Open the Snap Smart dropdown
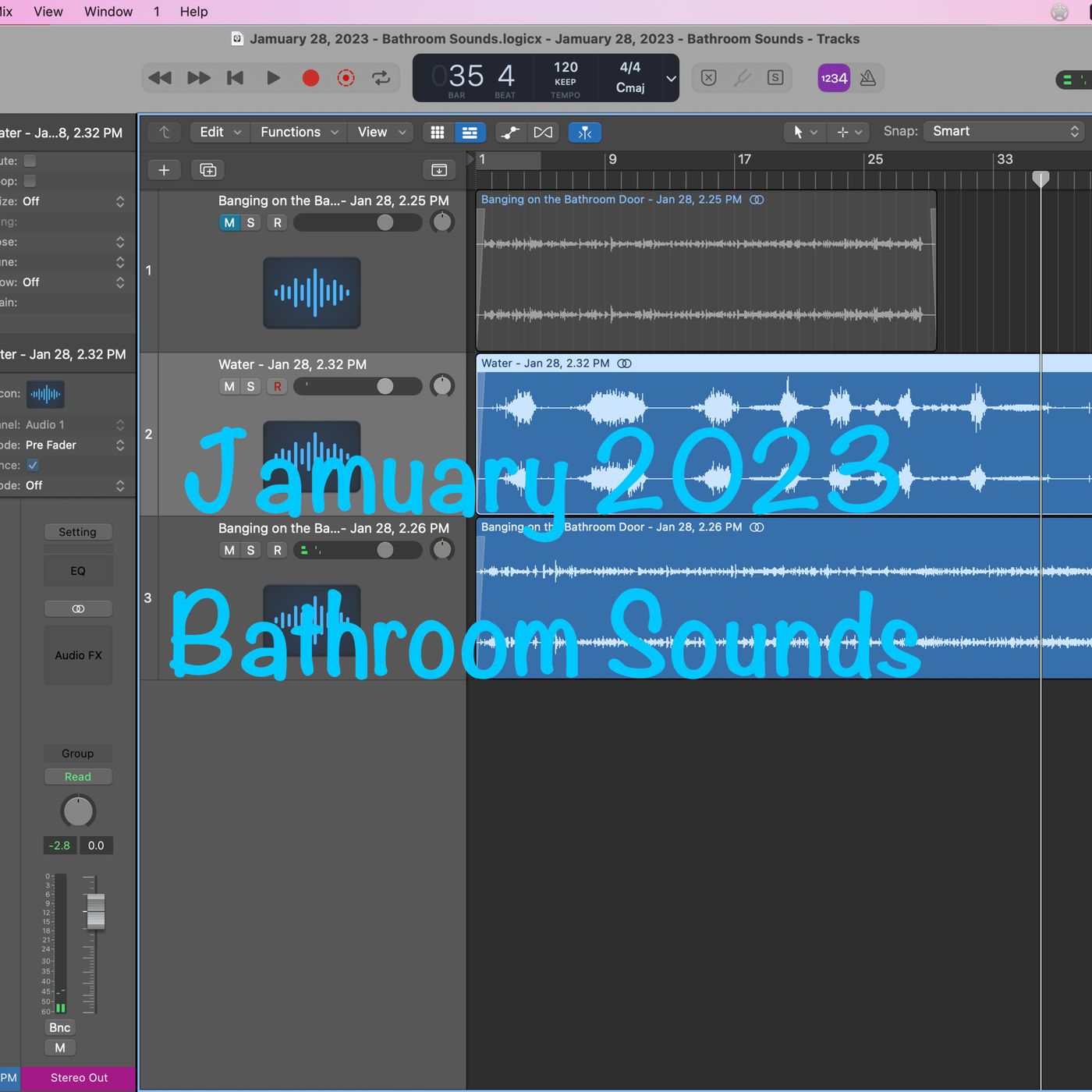The width and height of the screenshot is (1092, 1092). [x=1004, y=131]
